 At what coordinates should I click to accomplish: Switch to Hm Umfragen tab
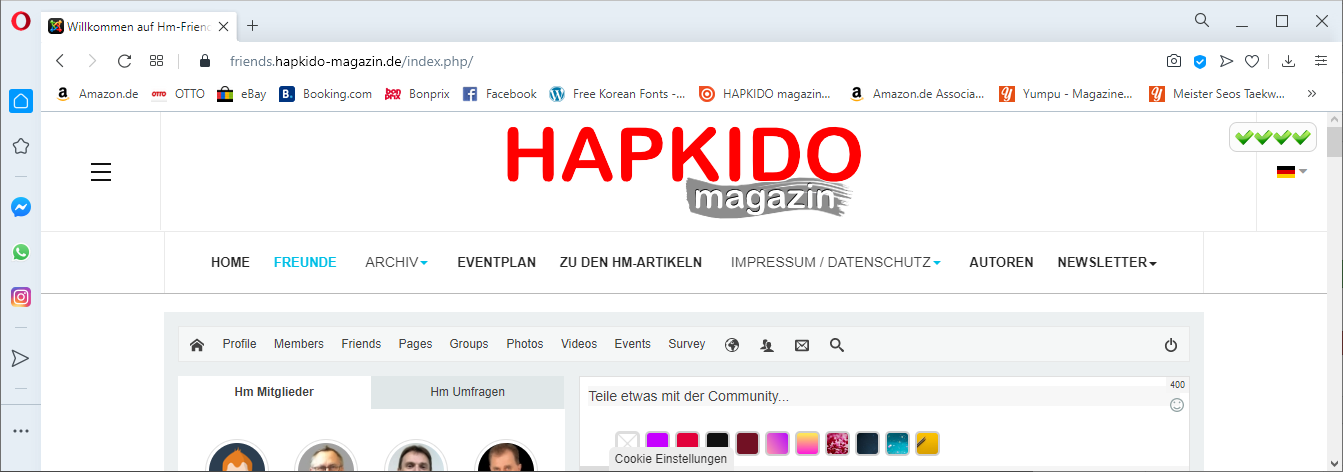tap(467, 392)
